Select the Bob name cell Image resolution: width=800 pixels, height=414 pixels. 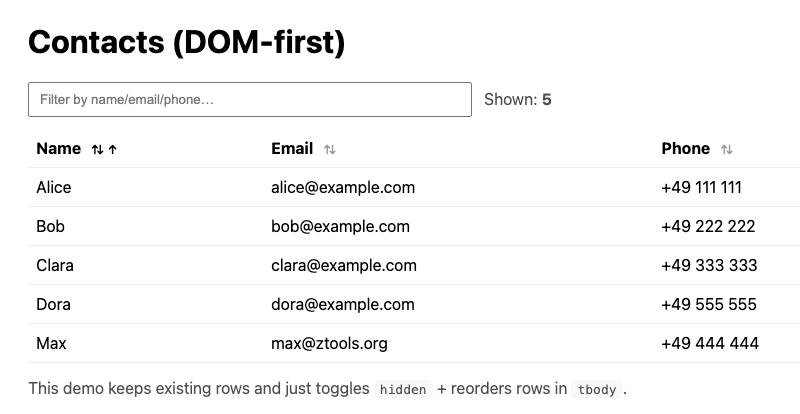pos(50,226)
